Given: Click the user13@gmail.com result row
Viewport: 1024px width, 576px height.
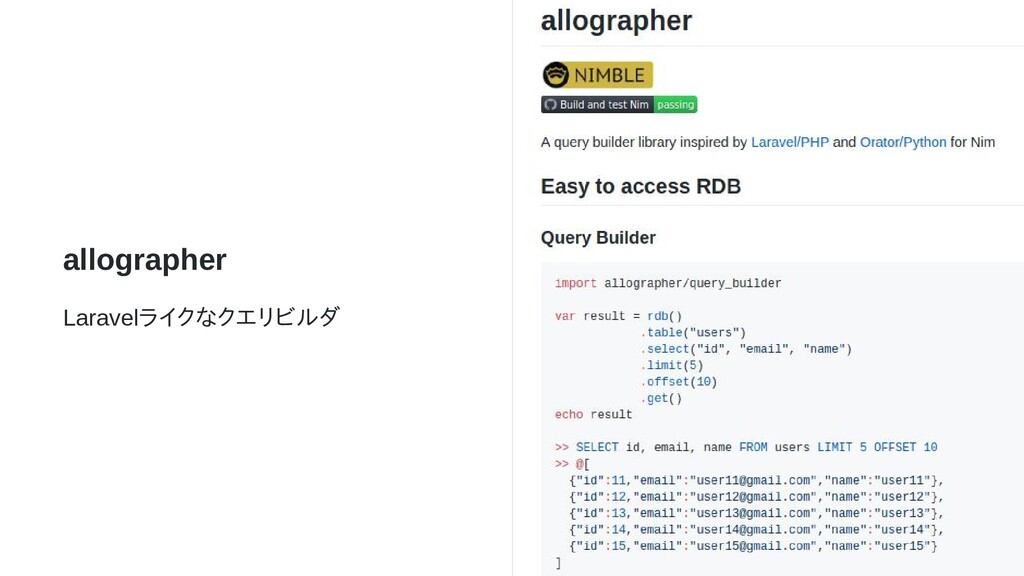Looking at the screenshot, I should (756, 513).
